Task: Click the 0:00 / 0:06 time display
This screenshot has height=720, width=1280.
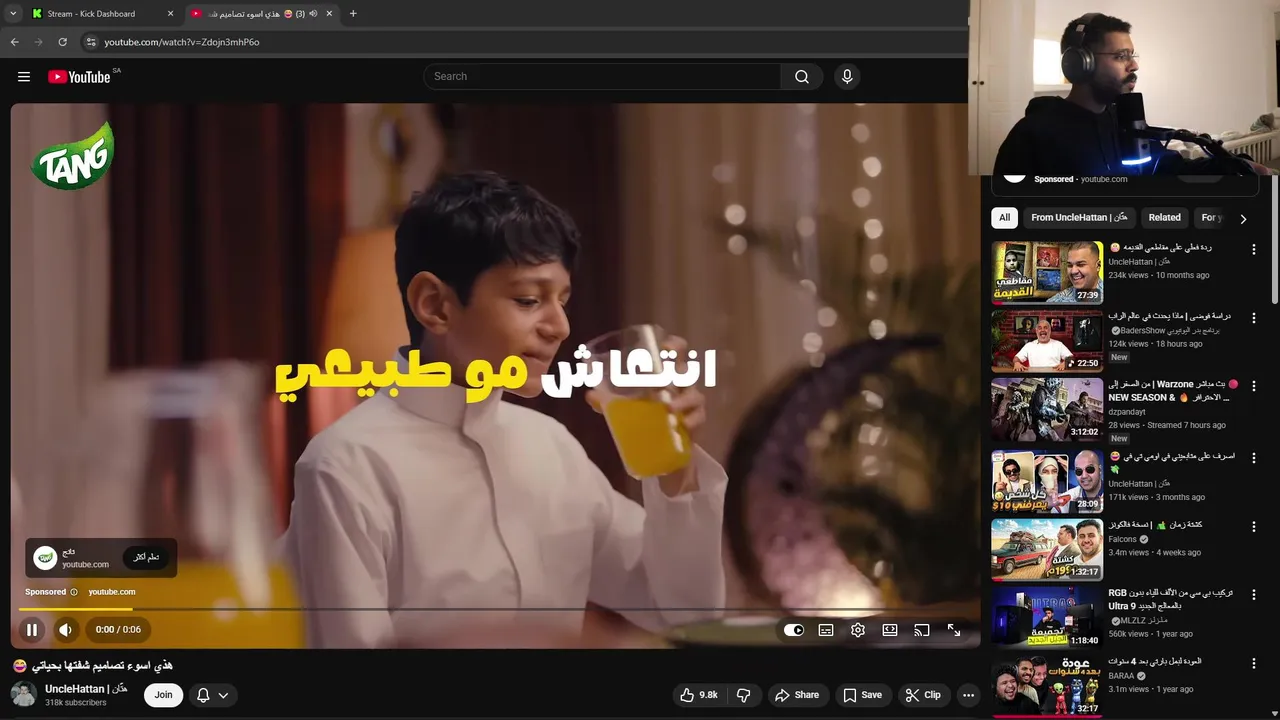Action: 118,630
